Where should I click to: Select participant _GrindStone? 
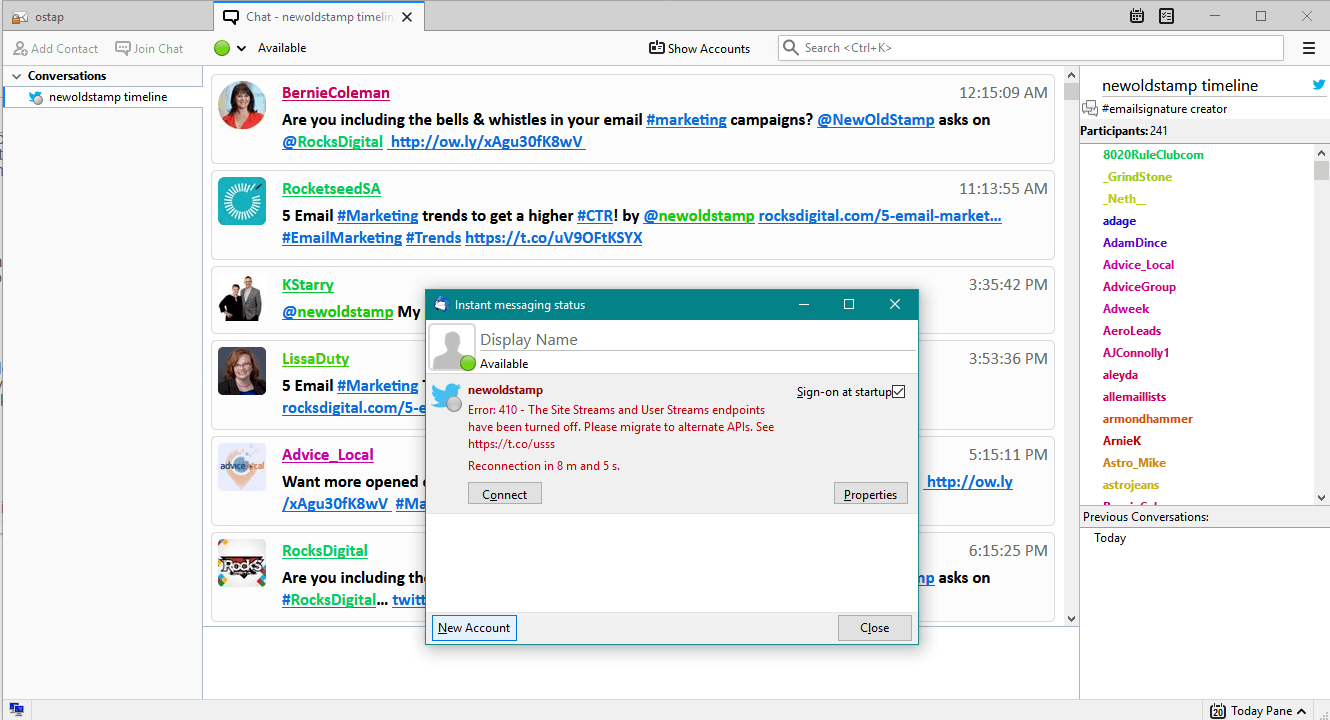click(x=1137, y=177)
